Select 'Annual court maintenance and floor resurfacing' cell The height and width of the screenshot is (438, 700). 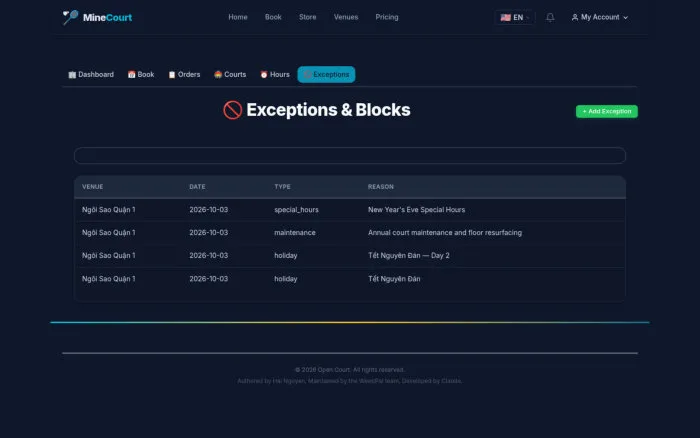pos(445,233)
